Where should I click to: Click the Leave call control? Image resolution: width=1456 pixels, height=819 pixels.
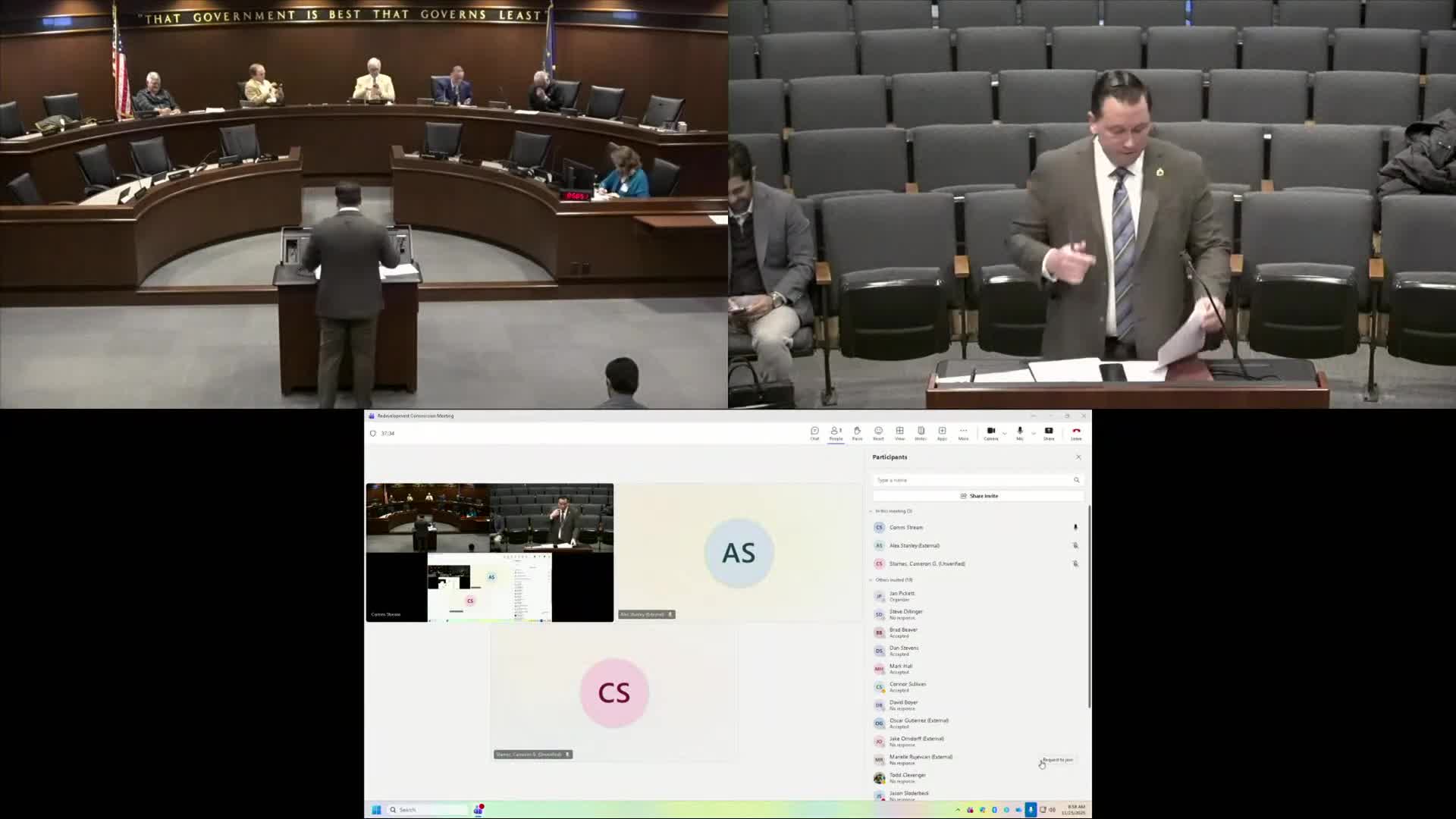point(1077,432)
